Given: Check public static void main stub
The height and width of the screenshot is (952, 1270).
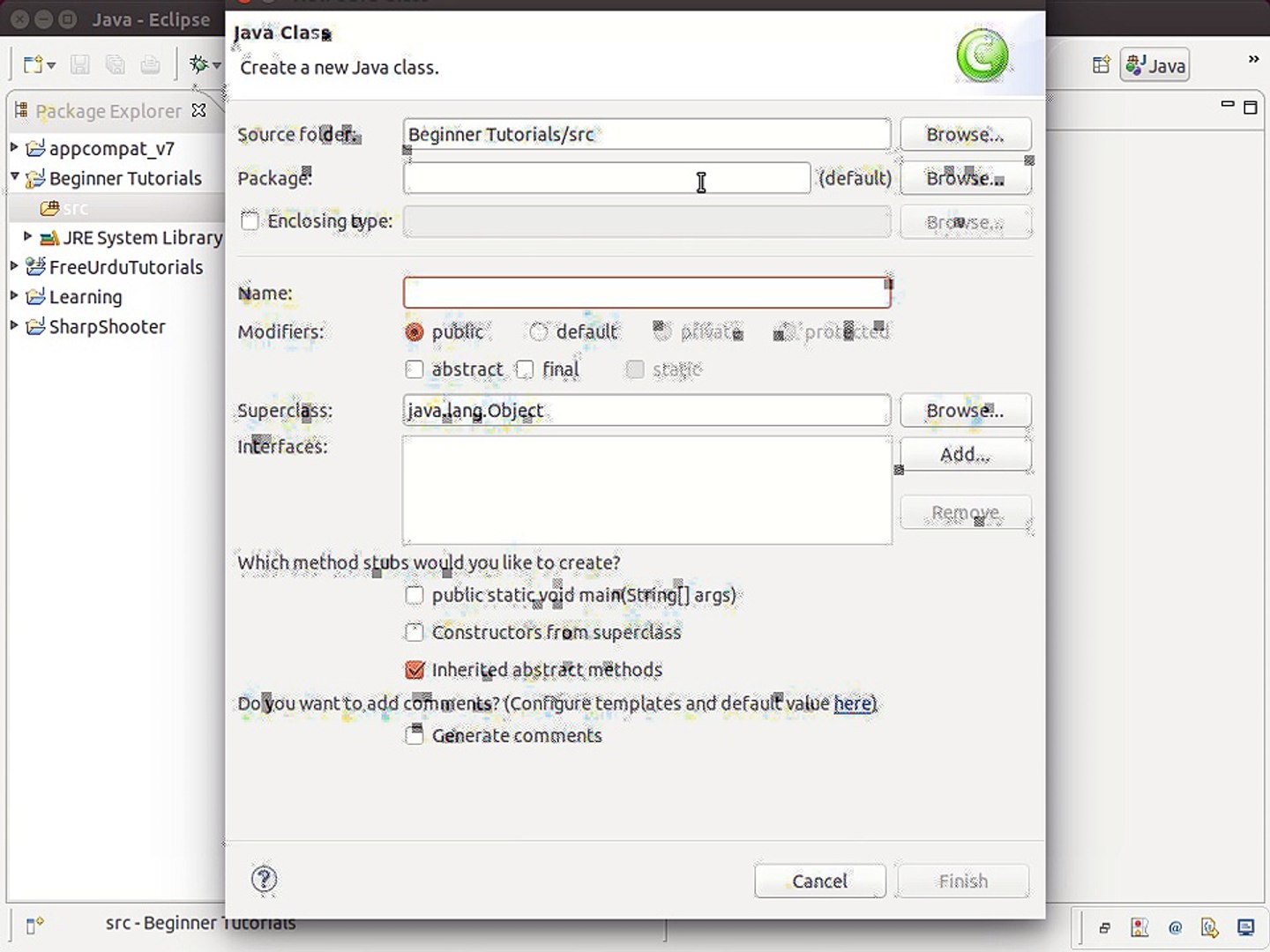Looking at the screenshot, I should 415,595.
